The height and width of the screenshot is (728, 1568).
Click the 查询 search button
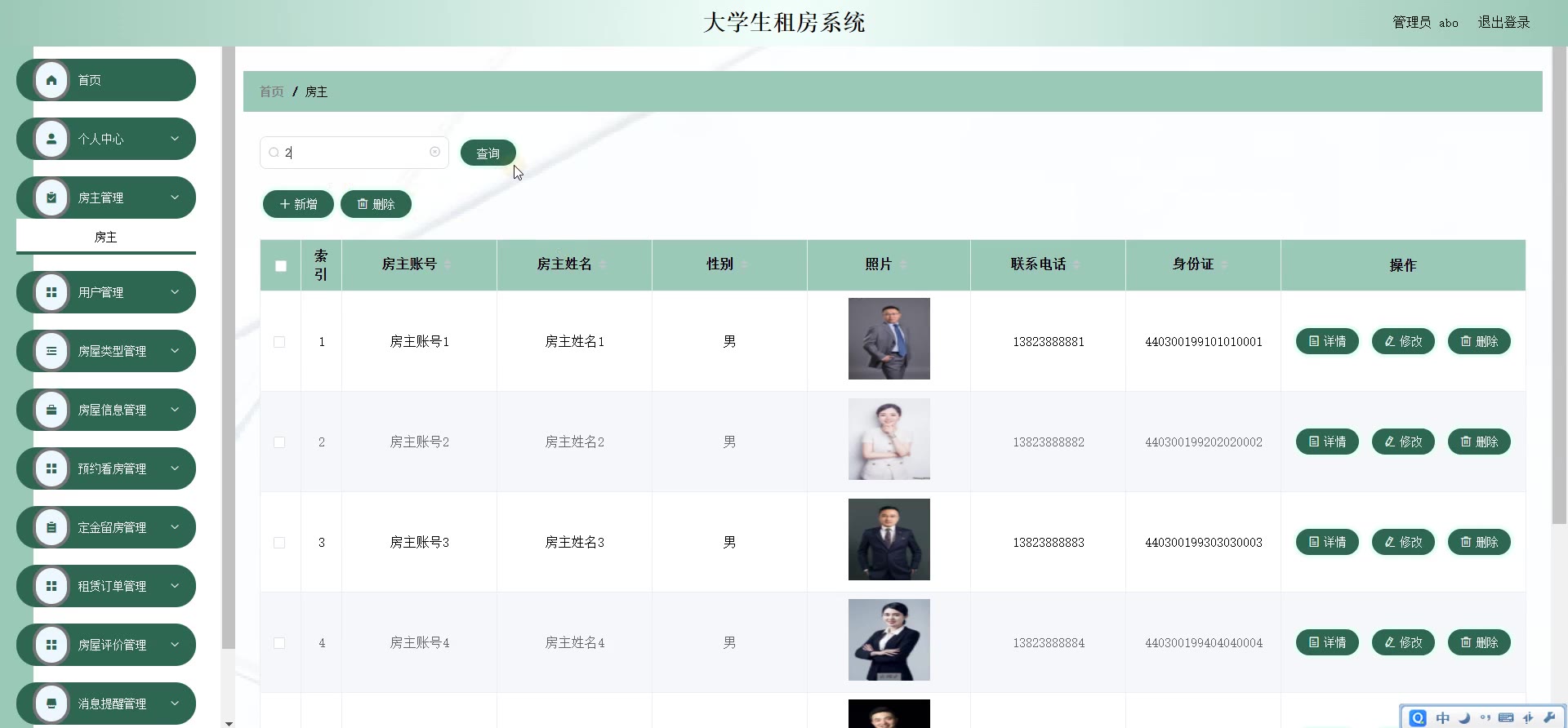tap(488, 153)
